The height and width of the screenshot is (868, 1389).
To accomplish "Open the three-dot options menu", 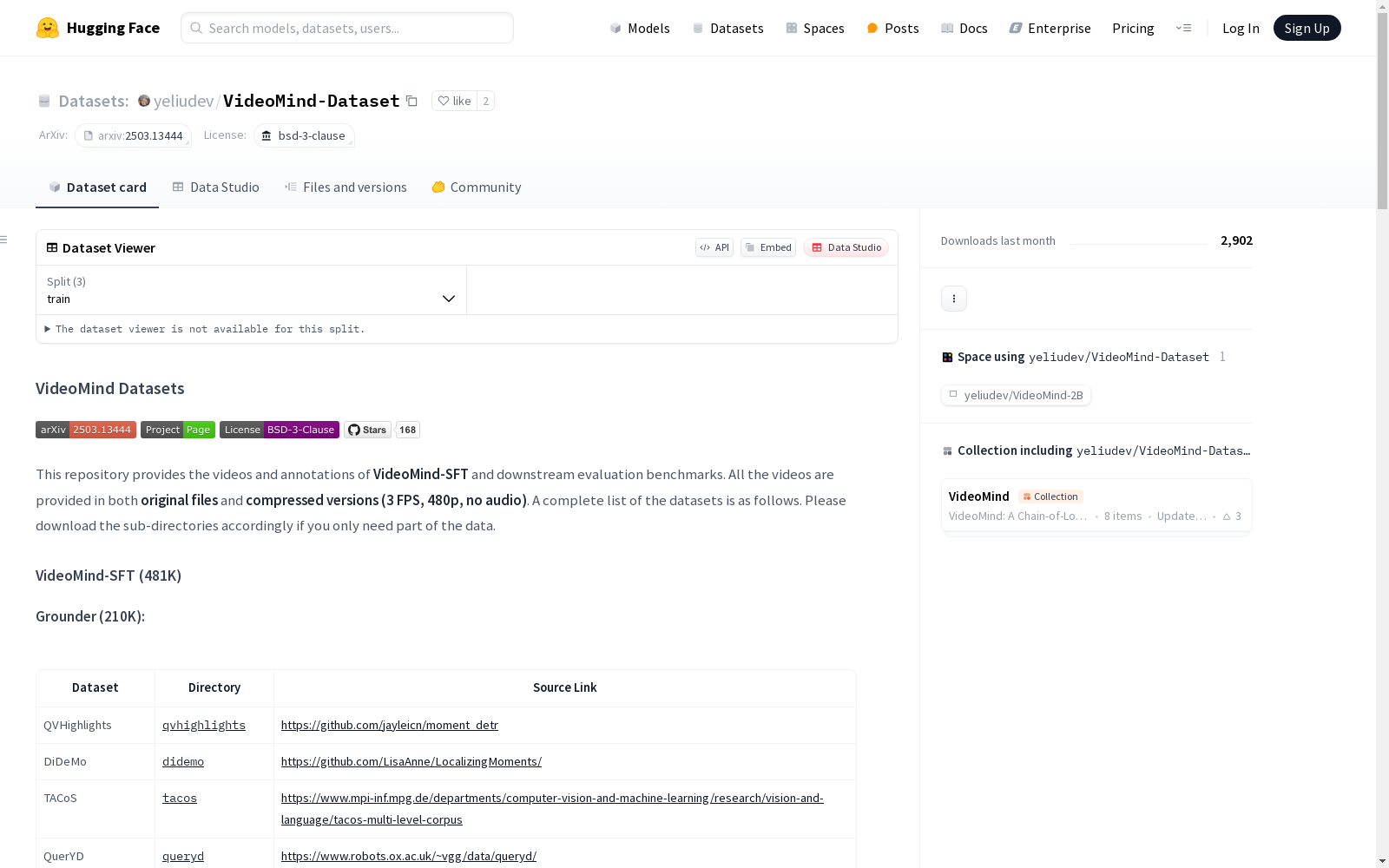I will (x=954, y=299).
